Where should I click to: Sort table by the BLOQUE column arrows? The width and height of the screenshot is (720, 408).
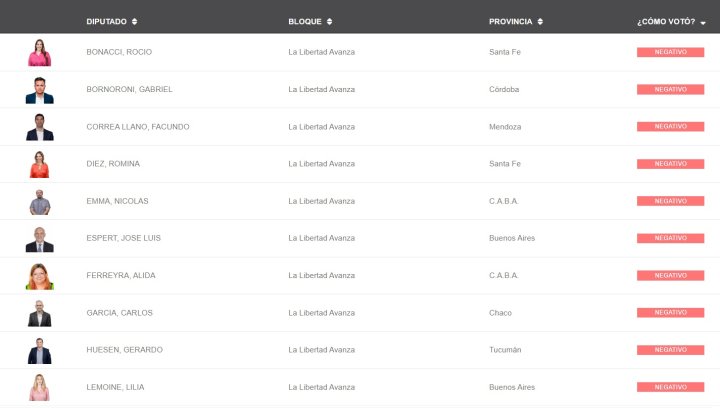[x=329, y=22]
